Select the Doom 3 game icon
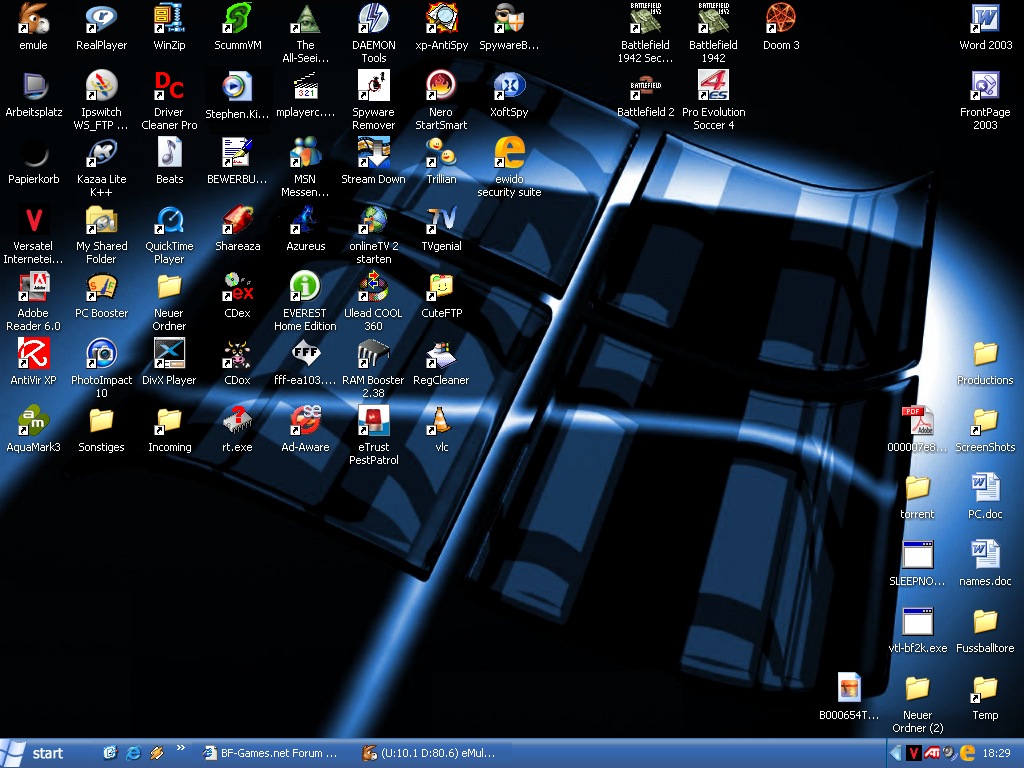This screenshot has width=1024, height=768. click(781, 27)
